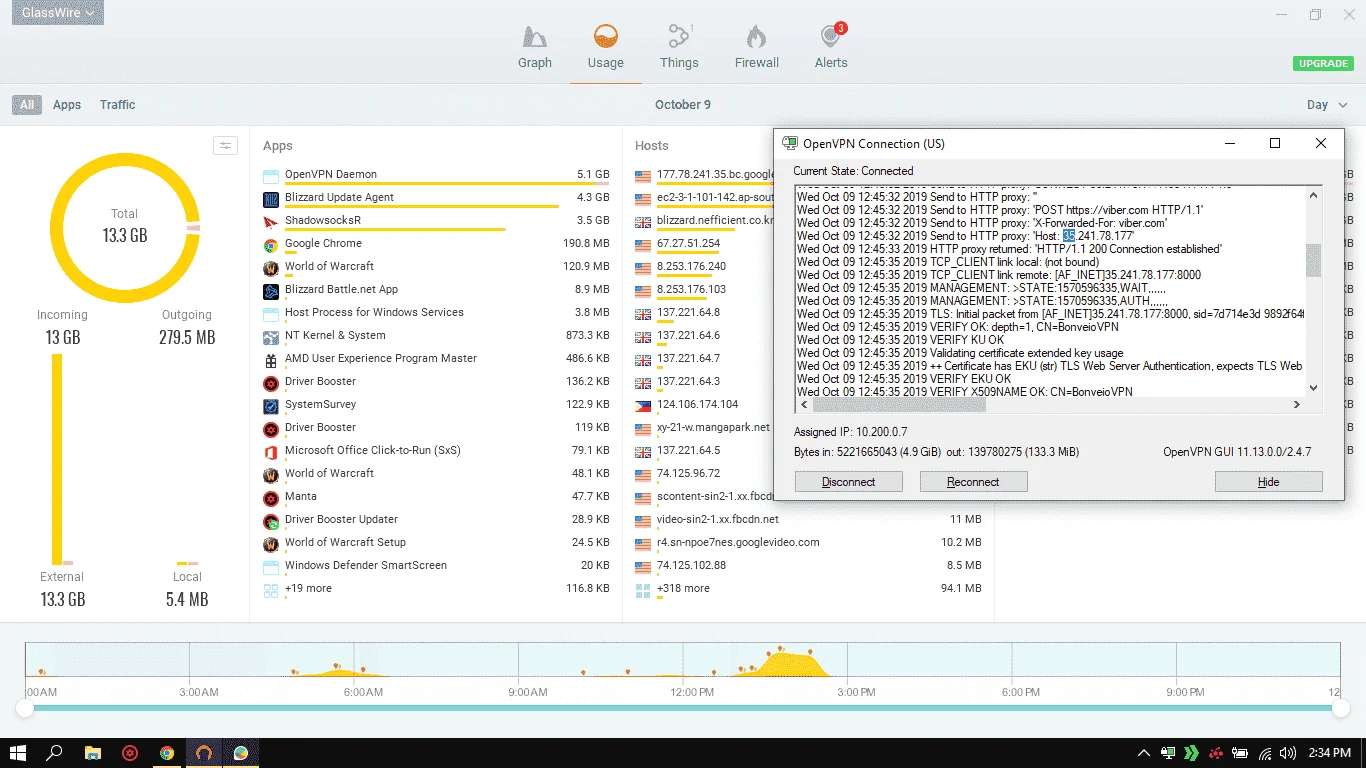Screen dimensions: 1366x768
Task: Click the green UPGRADE button
Action: (1323, 63)
